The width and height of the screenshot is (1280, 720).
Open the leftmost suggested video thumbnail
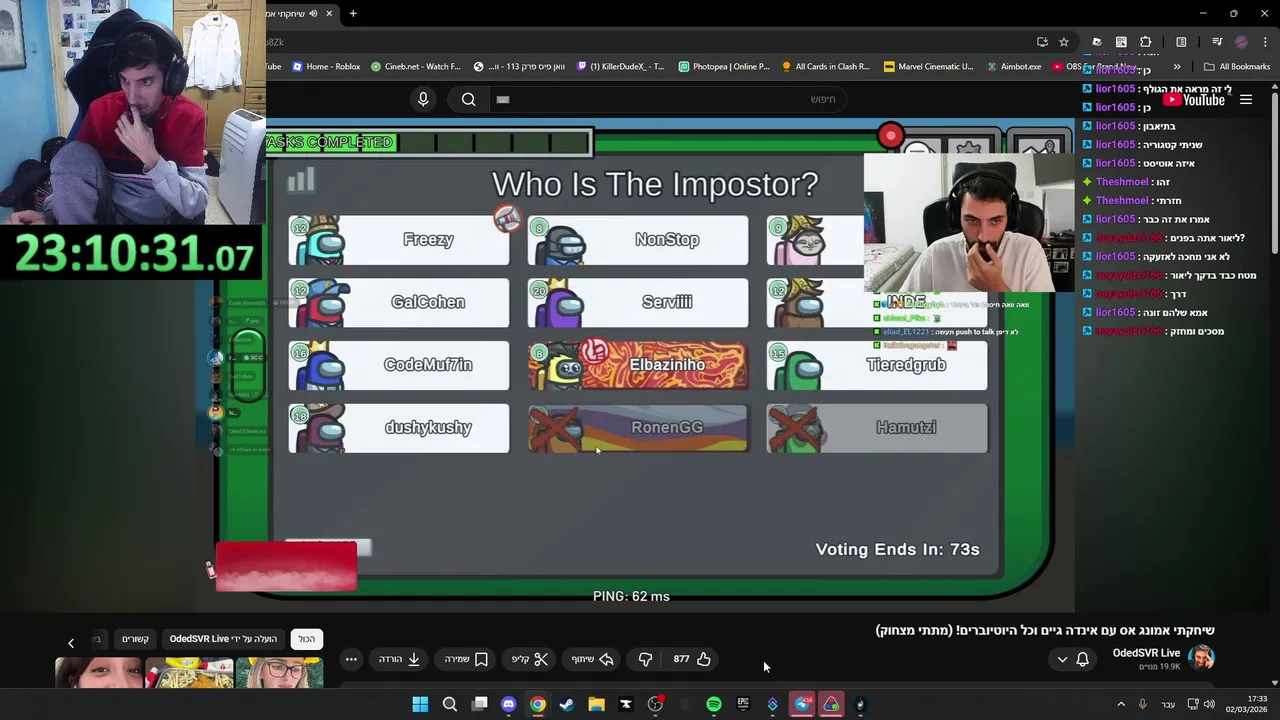click(100, 673)
